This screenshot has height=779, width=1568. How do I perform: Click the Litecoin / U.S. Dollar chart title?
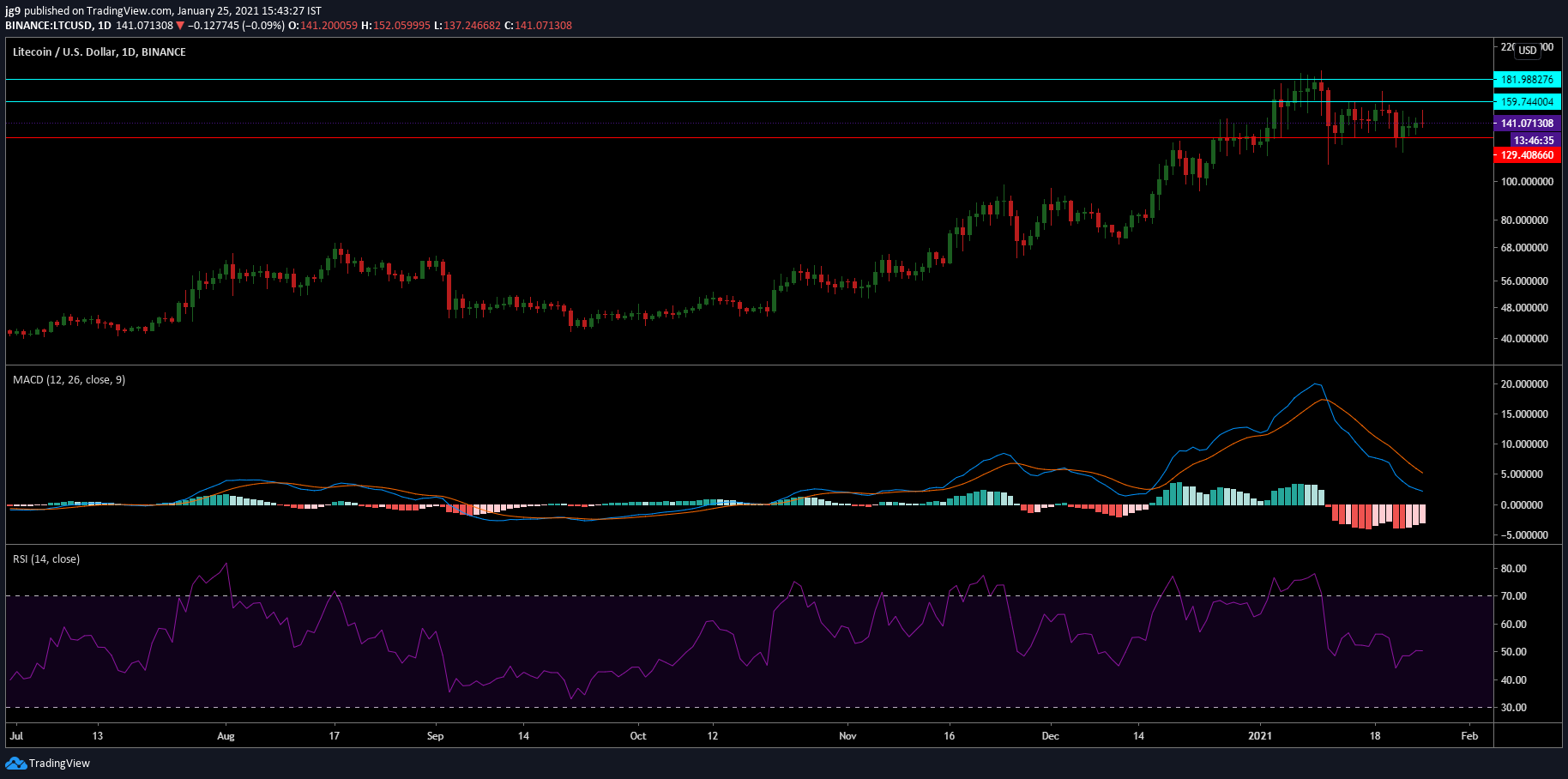tap(100, 52)
